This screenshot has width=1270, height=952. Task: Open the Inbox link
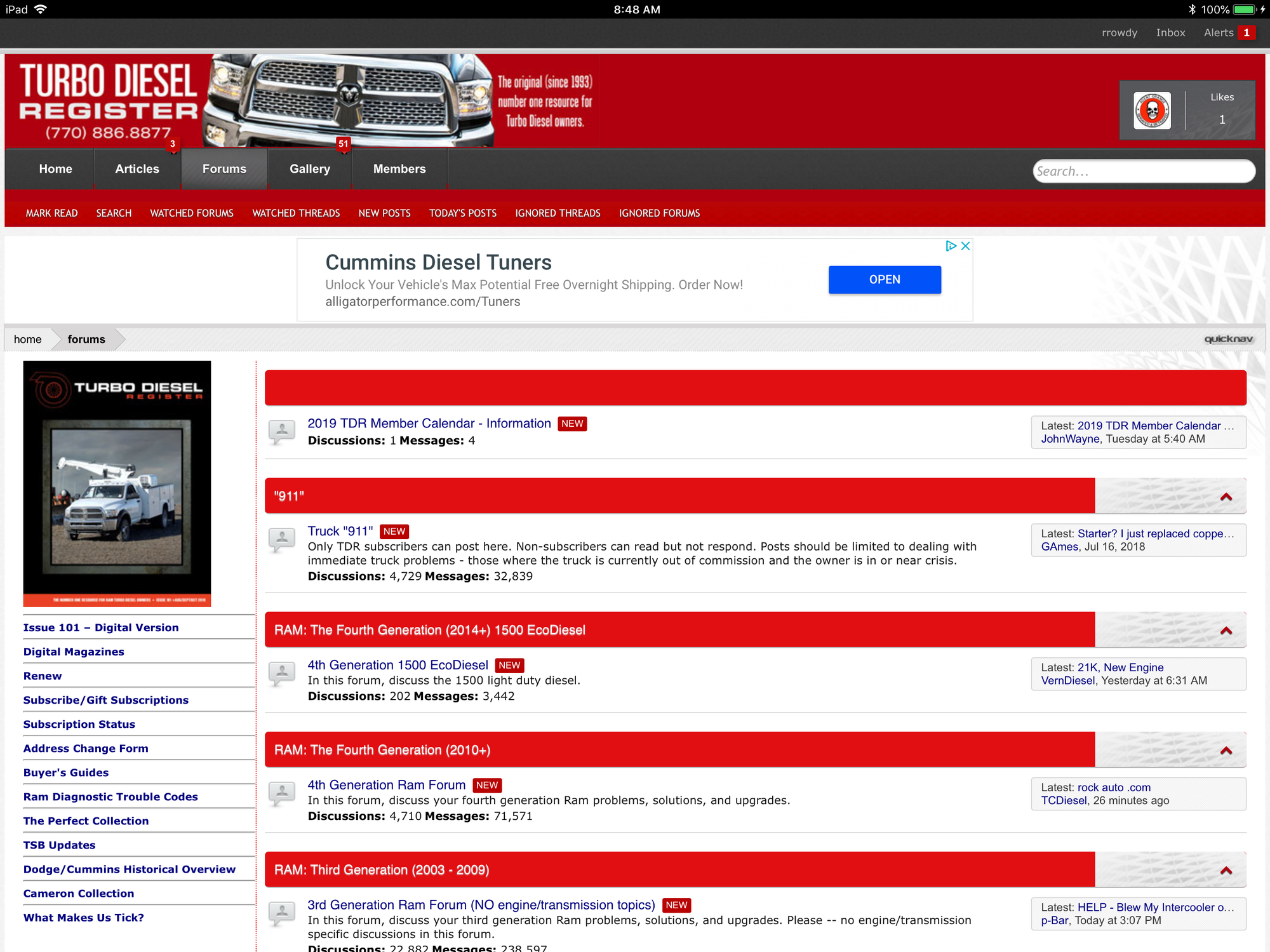click(1170, 32)
